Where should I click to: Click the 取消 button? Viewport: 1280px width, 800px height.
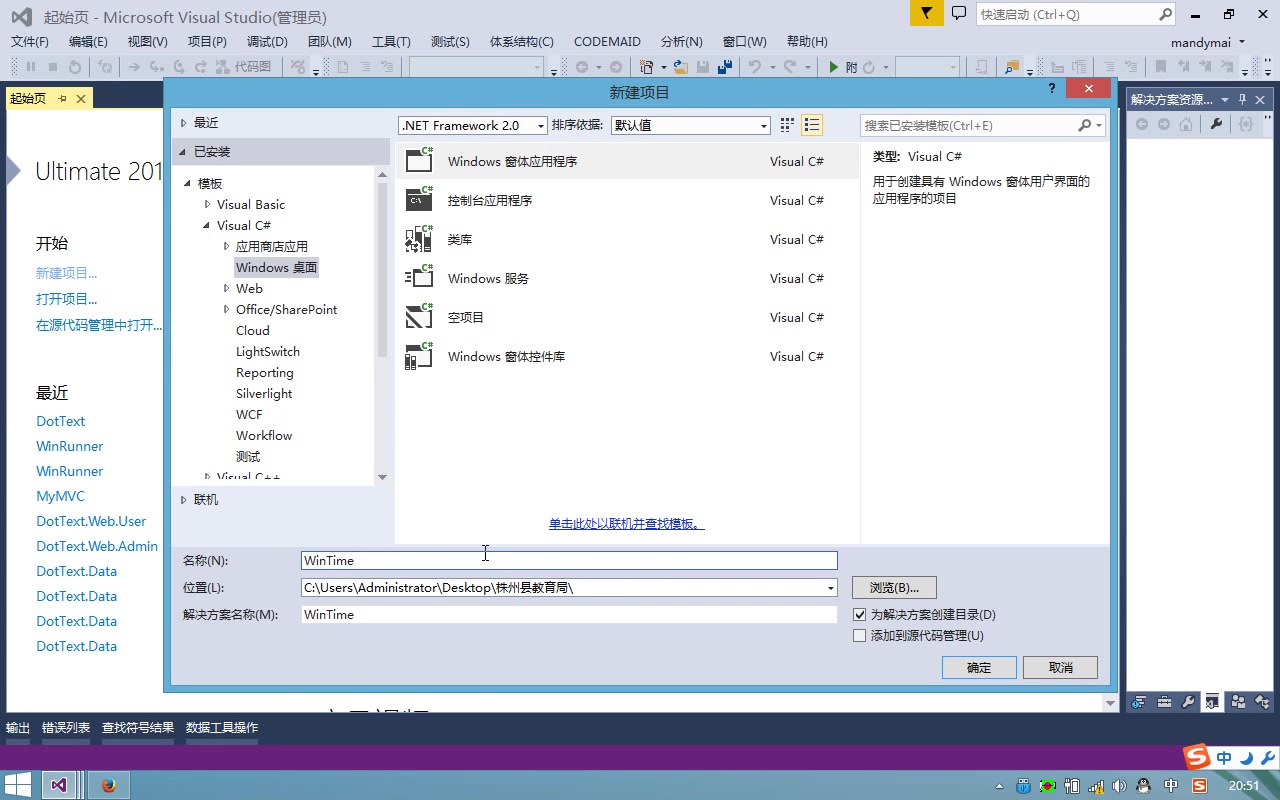click(1060, 667)
